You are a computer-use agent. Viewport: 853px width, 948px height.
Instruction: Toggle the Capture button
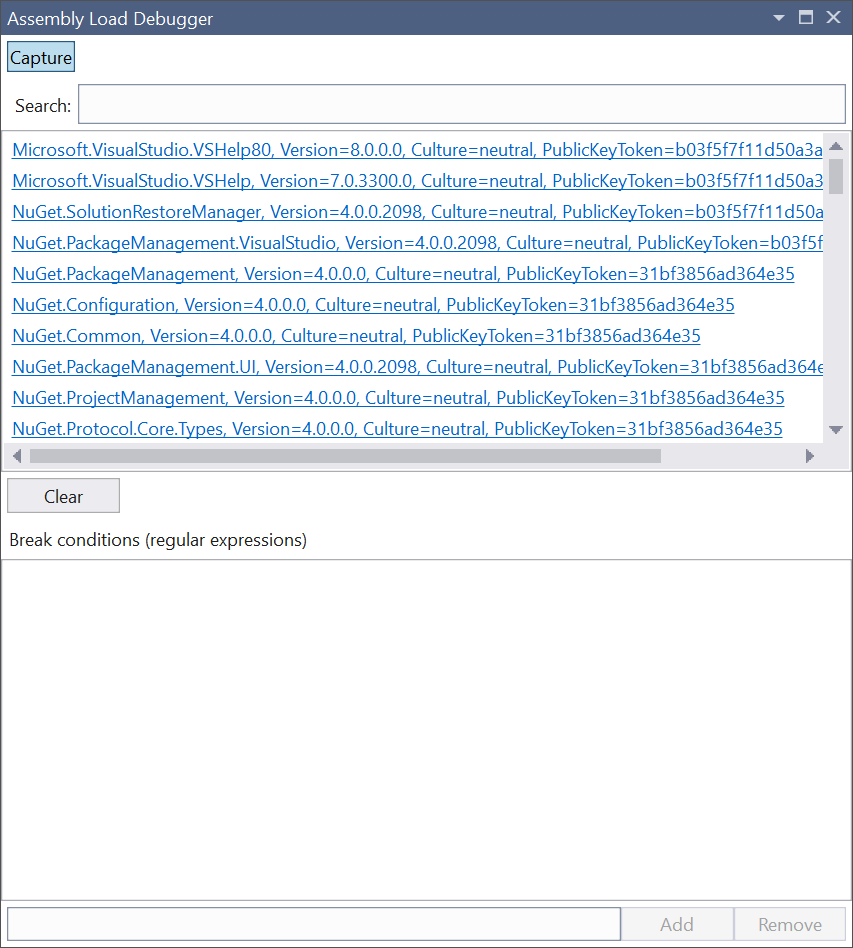pos(41,57)
